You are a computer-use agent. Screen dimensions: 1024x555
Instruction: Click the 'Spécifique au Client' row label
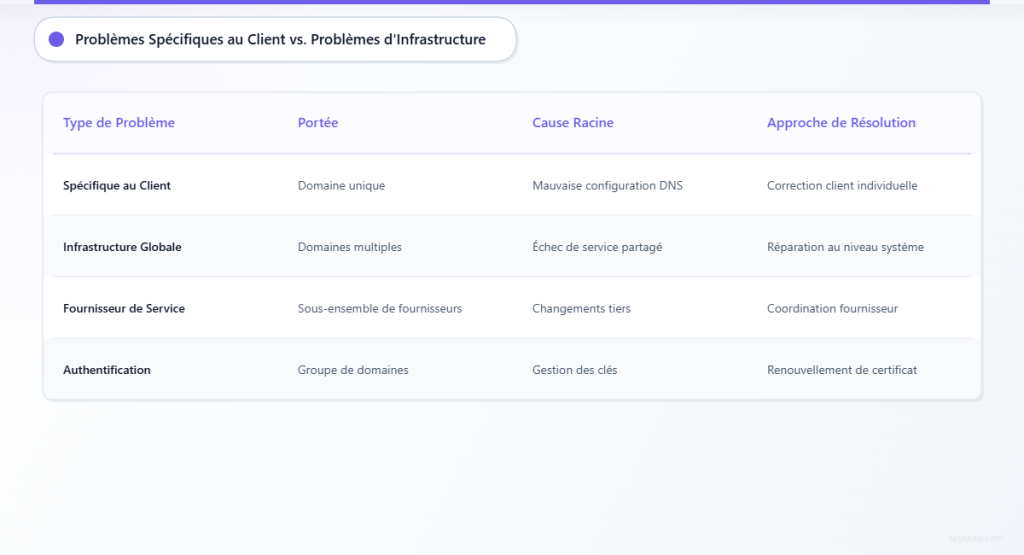pos(117,185)
